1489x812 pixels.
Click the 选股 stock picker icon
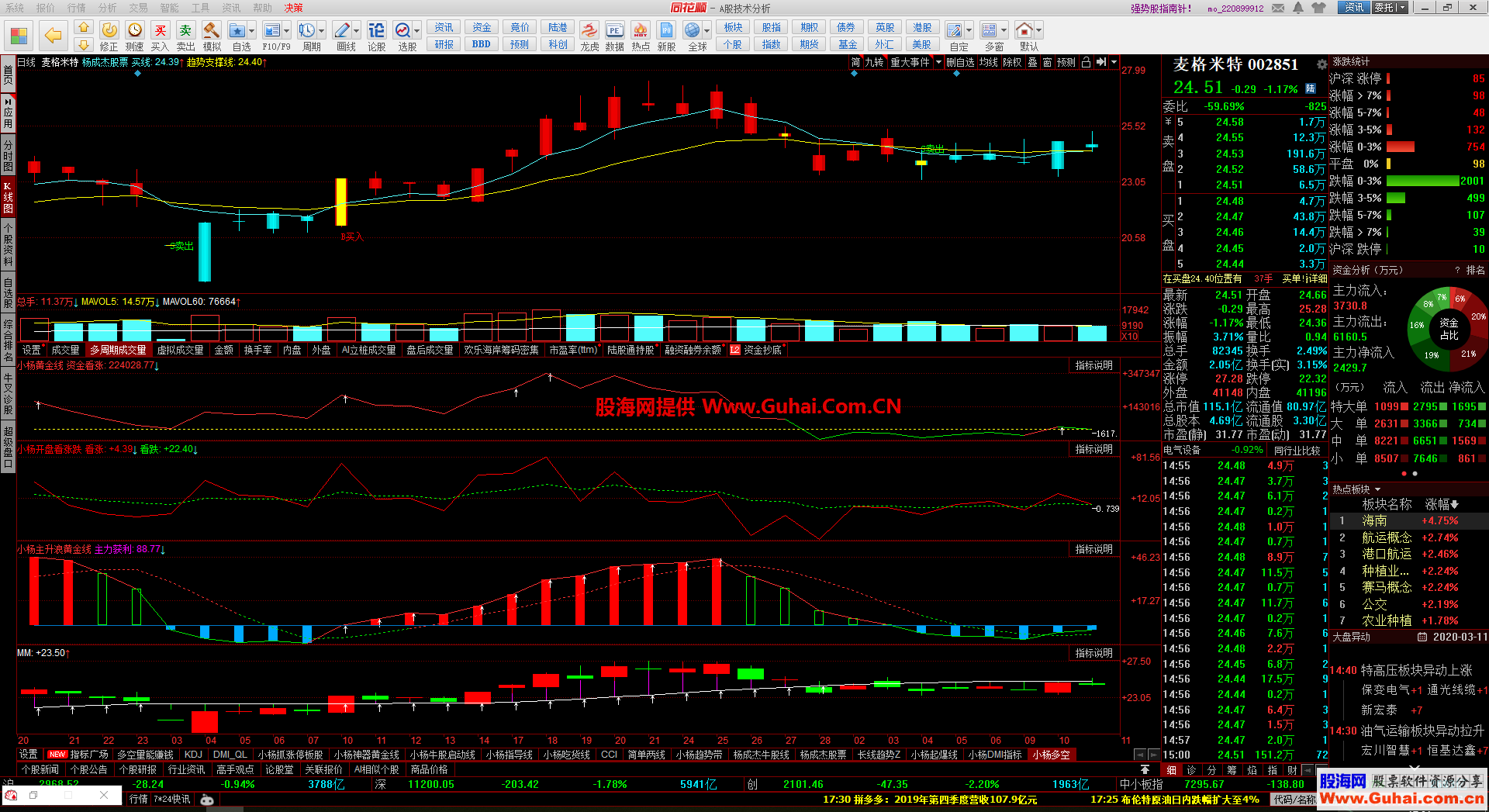pyautogui.click(x=403, y=30)
